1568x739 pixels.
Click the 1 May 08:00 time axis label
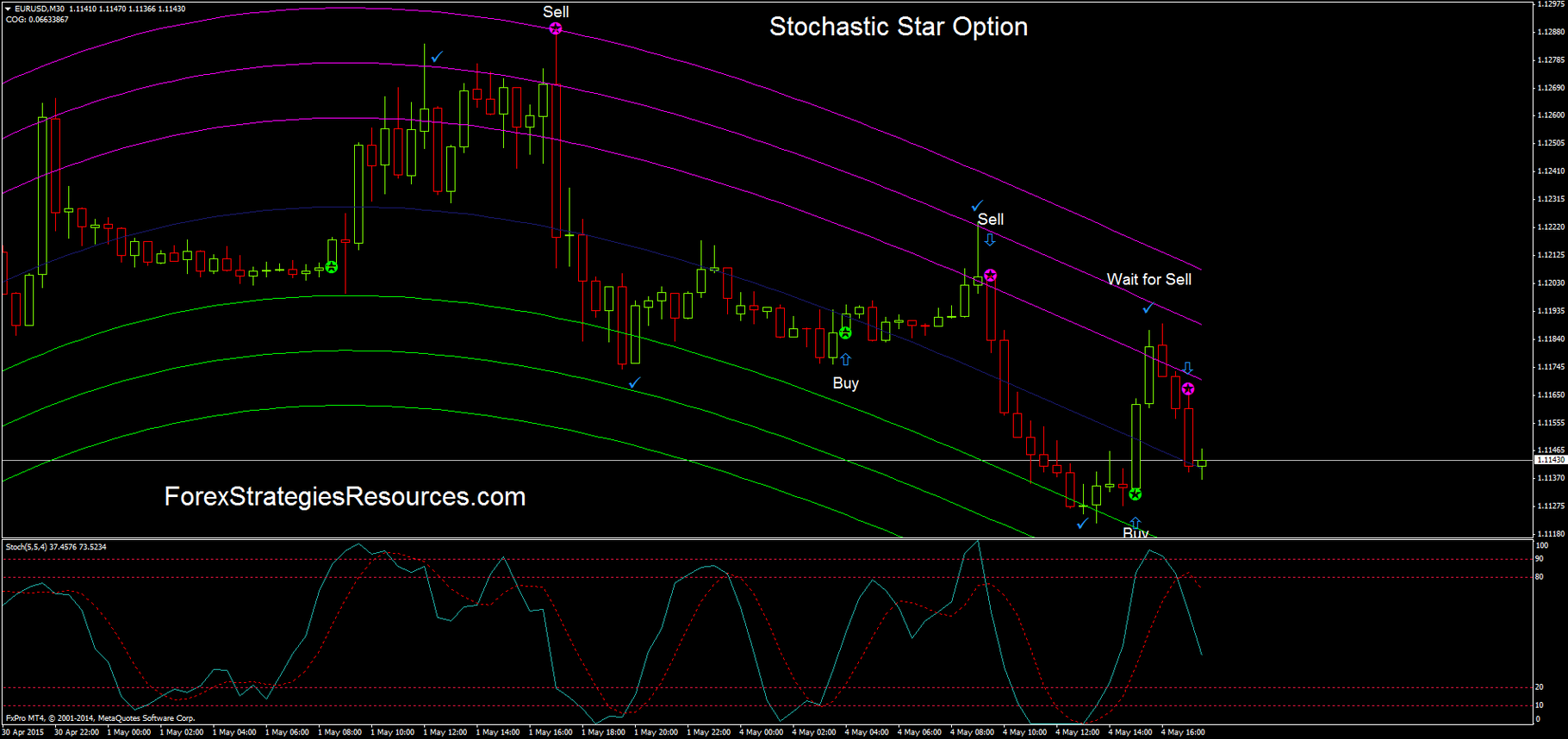(339, 732)
